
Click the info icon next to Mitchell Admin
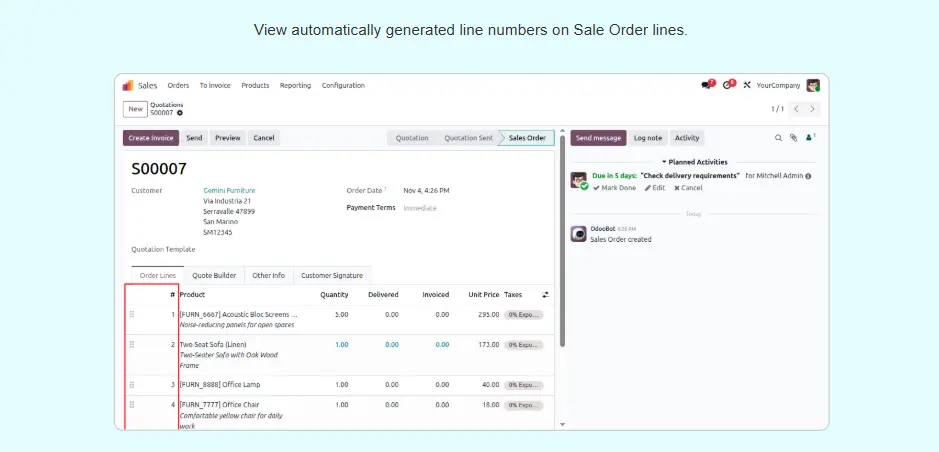tap(808, 176)
